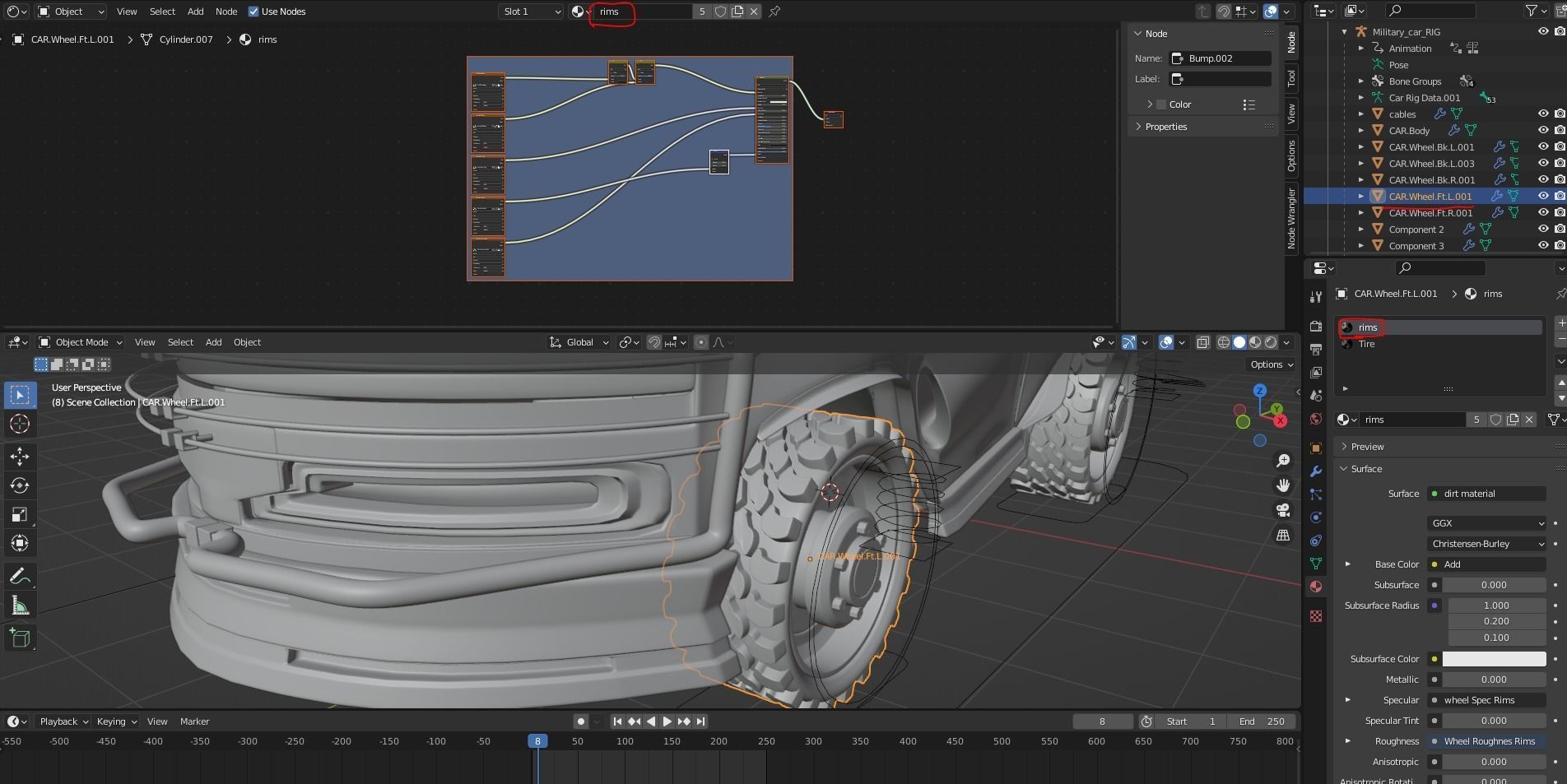
Task: Open the World properties tab icon
Action: 1316,419
